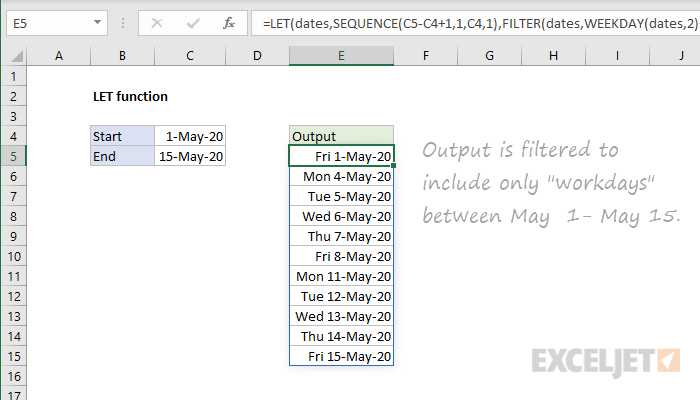Select cell 'Tue 5-May-20'
Viewport: 700px width, 400px height.
(x=341, y=196)
